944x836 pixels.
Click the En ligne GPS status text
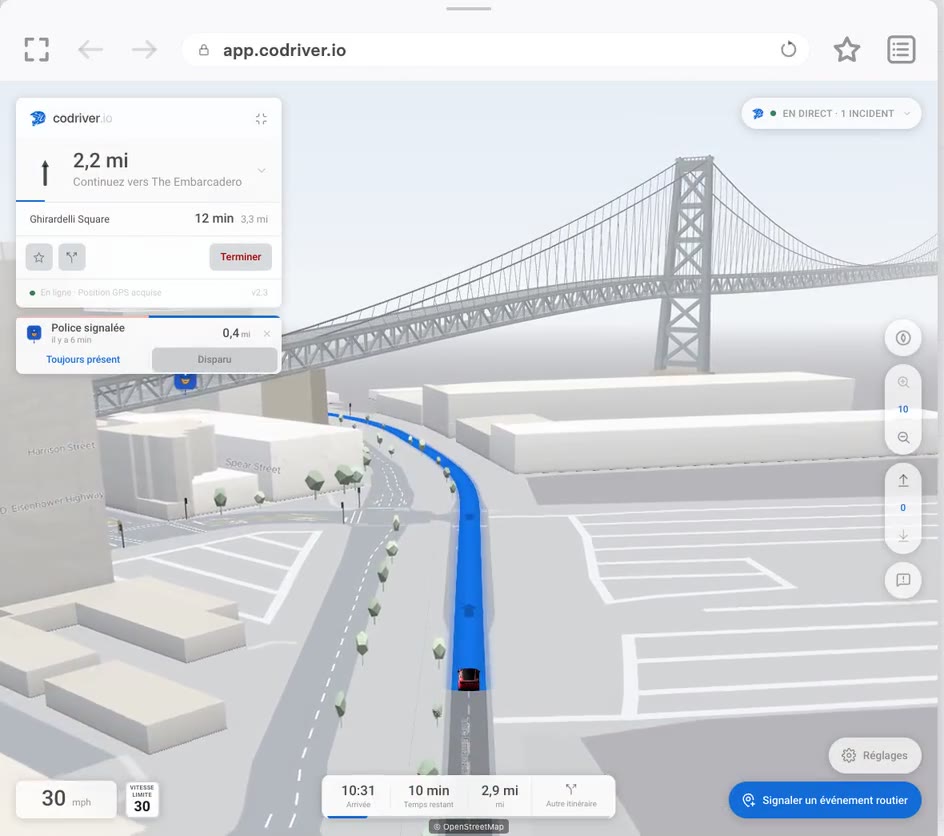pos(101,293)
